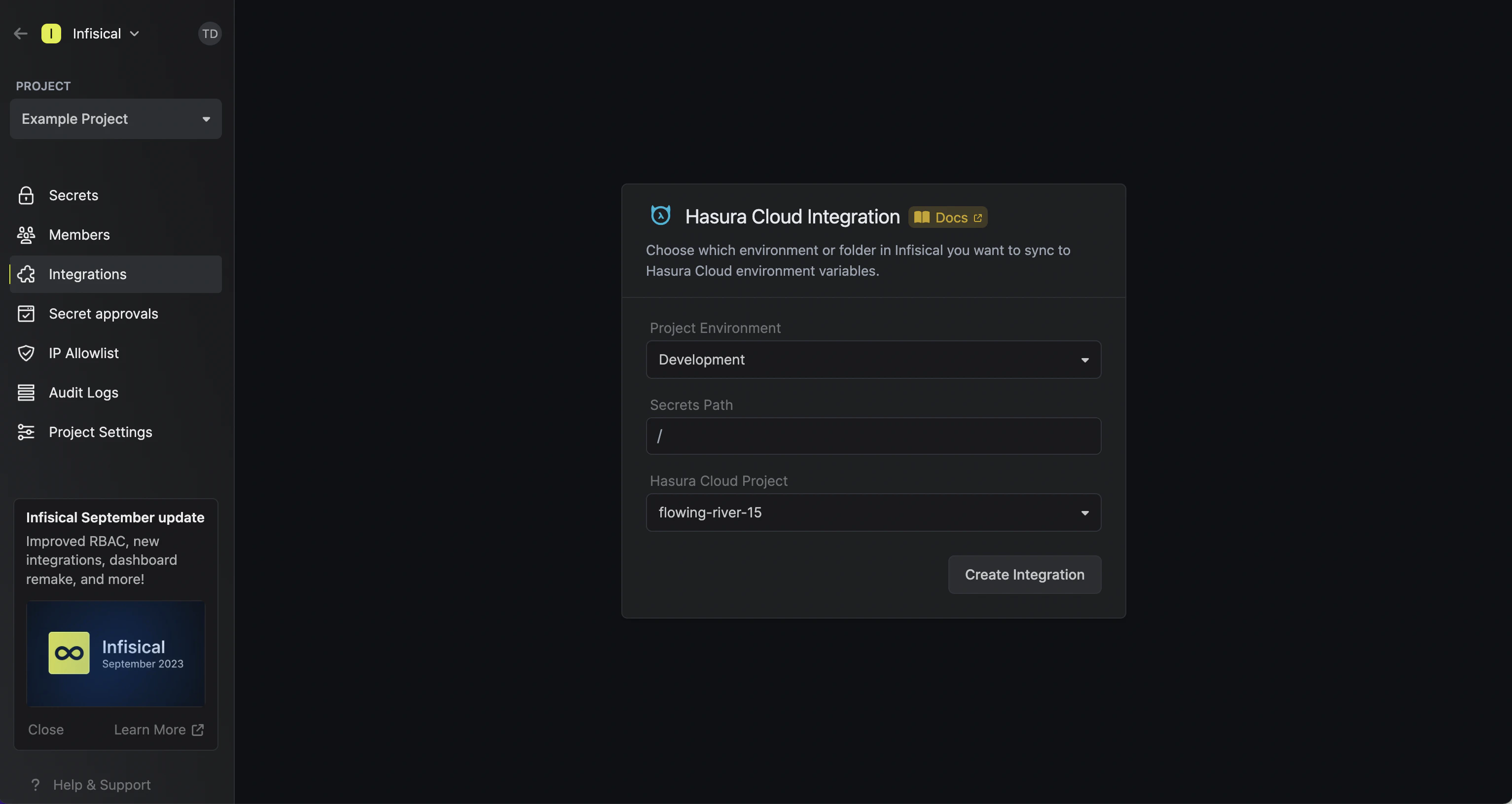Open the Hasura Cloud Project dropdown flowing-river-15

873,512
